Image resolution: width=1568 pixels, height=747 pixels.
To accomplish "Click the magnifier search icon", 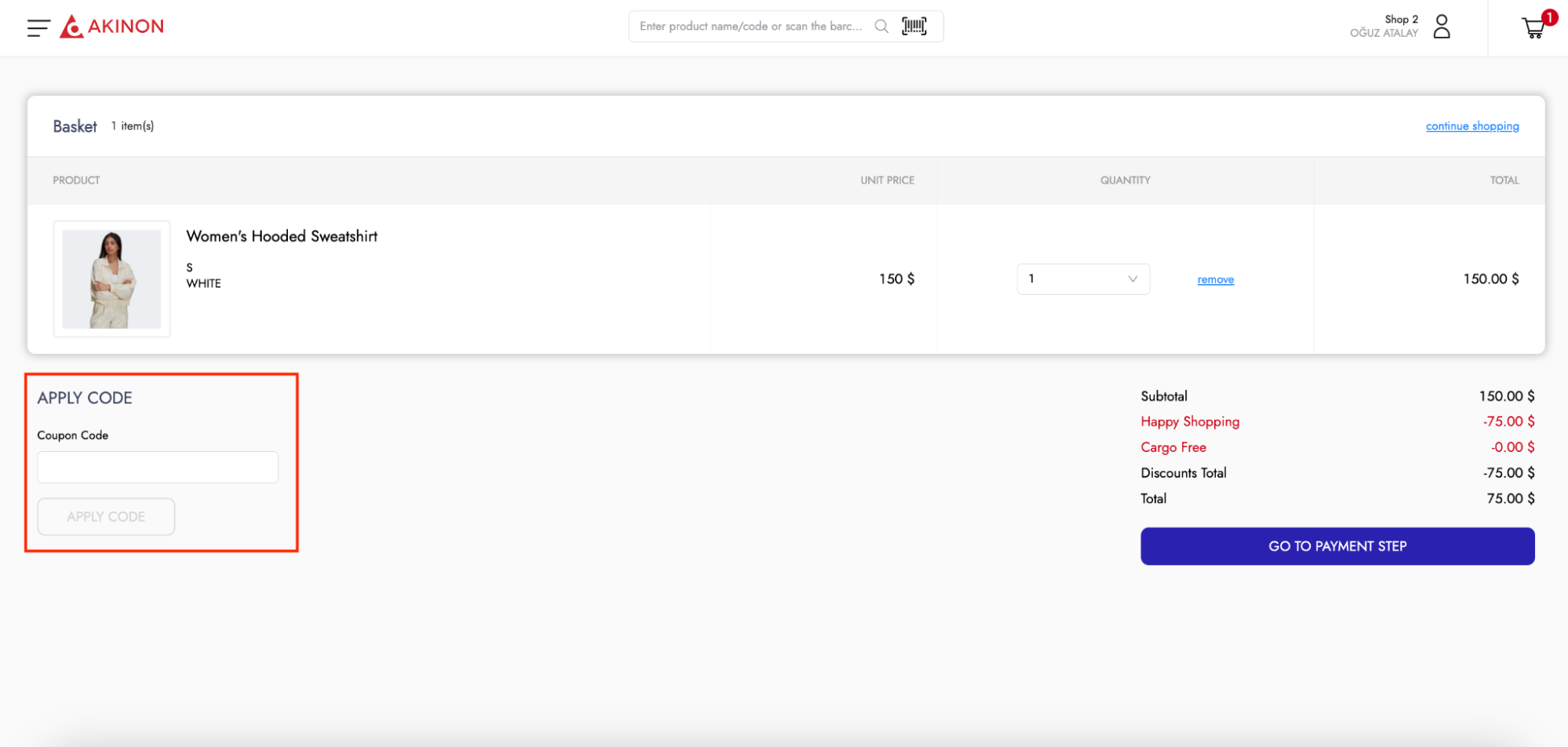I will (881, 27).
